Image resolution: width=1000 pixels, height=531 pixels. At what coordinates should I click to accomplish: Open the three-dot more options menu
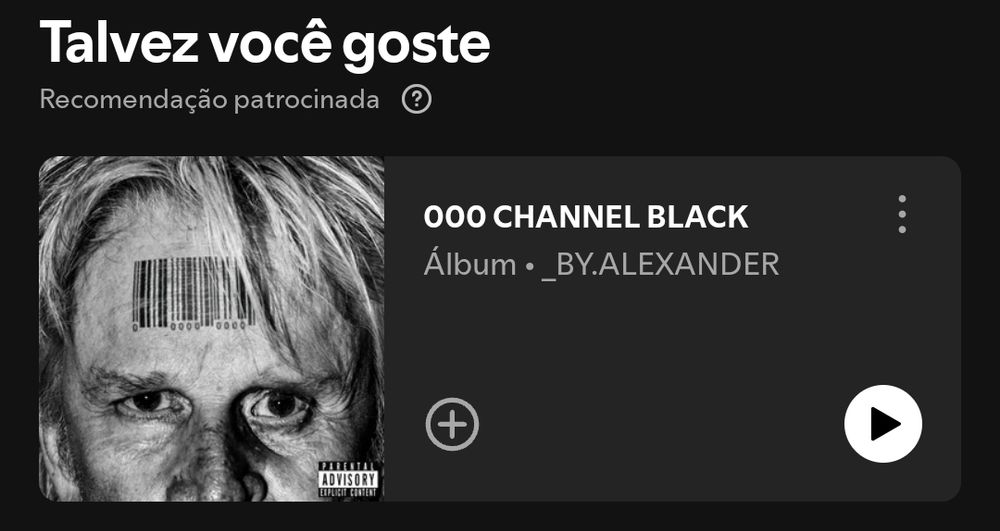click(902, 214)
